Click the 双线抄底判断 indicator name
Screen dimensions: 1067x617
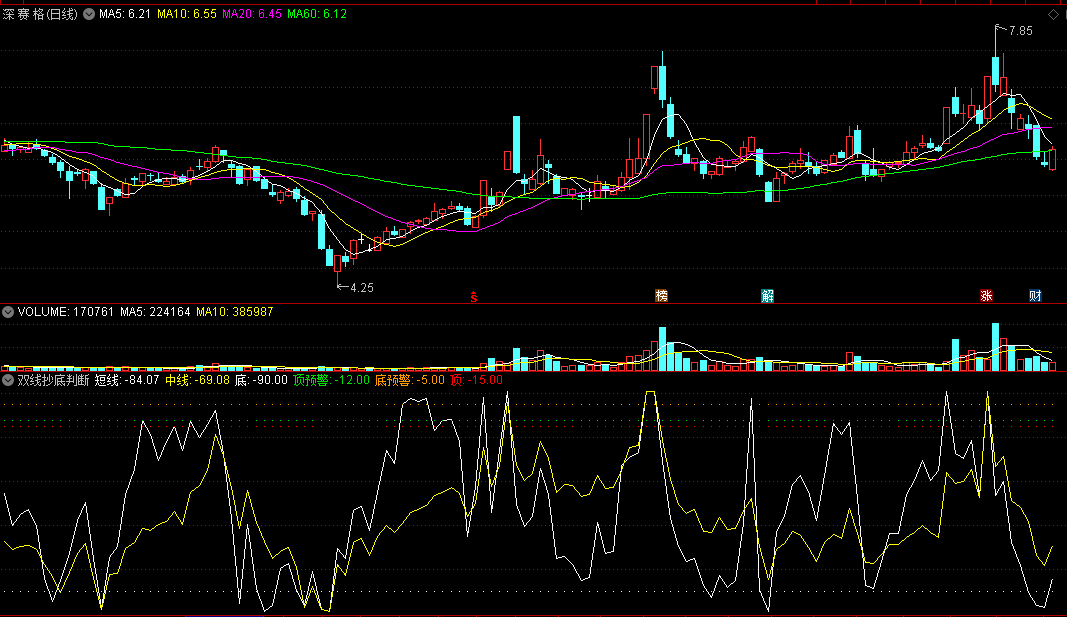53,380
